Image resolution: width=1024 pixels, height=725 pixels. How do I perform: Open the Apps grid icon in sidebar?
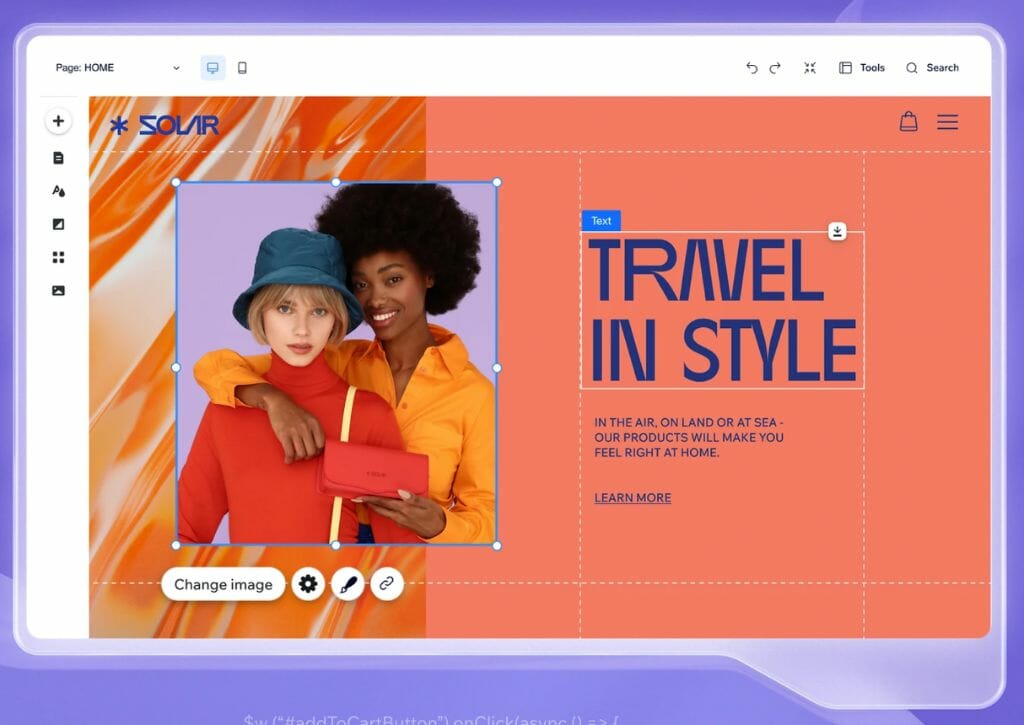tap(58, 257)
